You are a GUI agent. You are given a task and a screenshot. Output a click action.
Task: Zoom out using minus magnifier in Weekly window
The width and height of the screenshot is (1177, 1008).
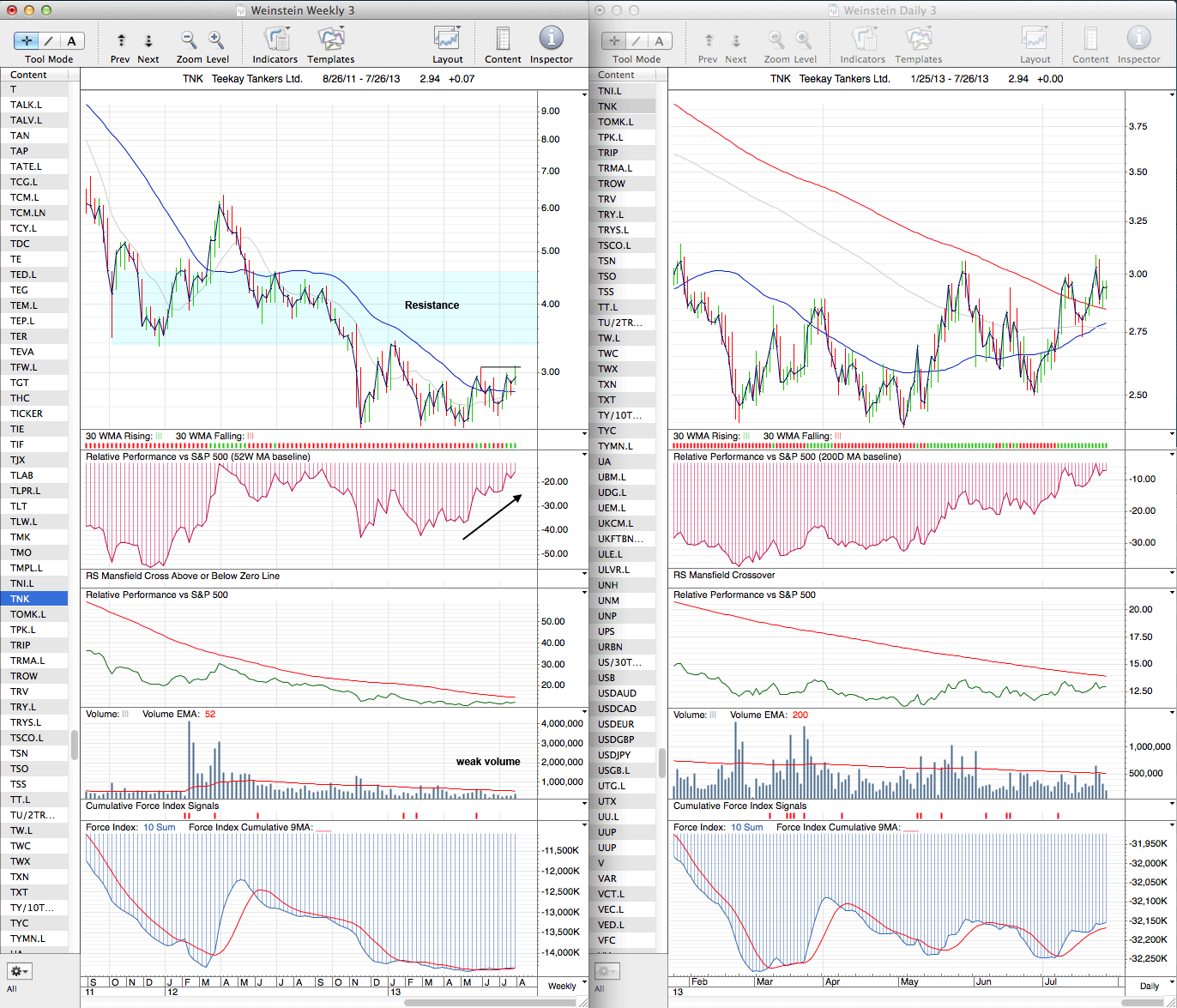189,40
